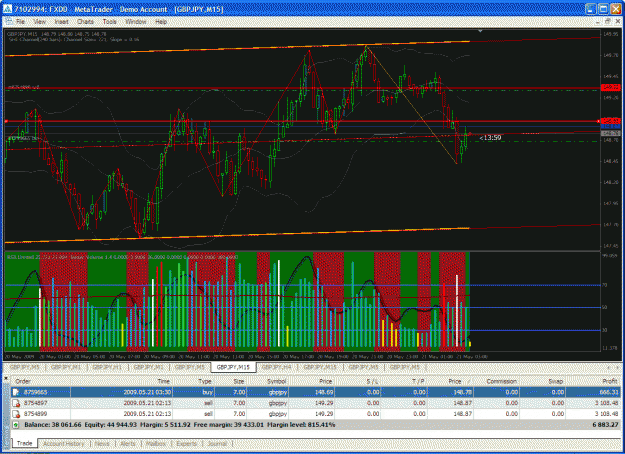The height and width of the screenshot is (454, 625).
Task: Click the 30 level on indicator scale
Action: 604,330
